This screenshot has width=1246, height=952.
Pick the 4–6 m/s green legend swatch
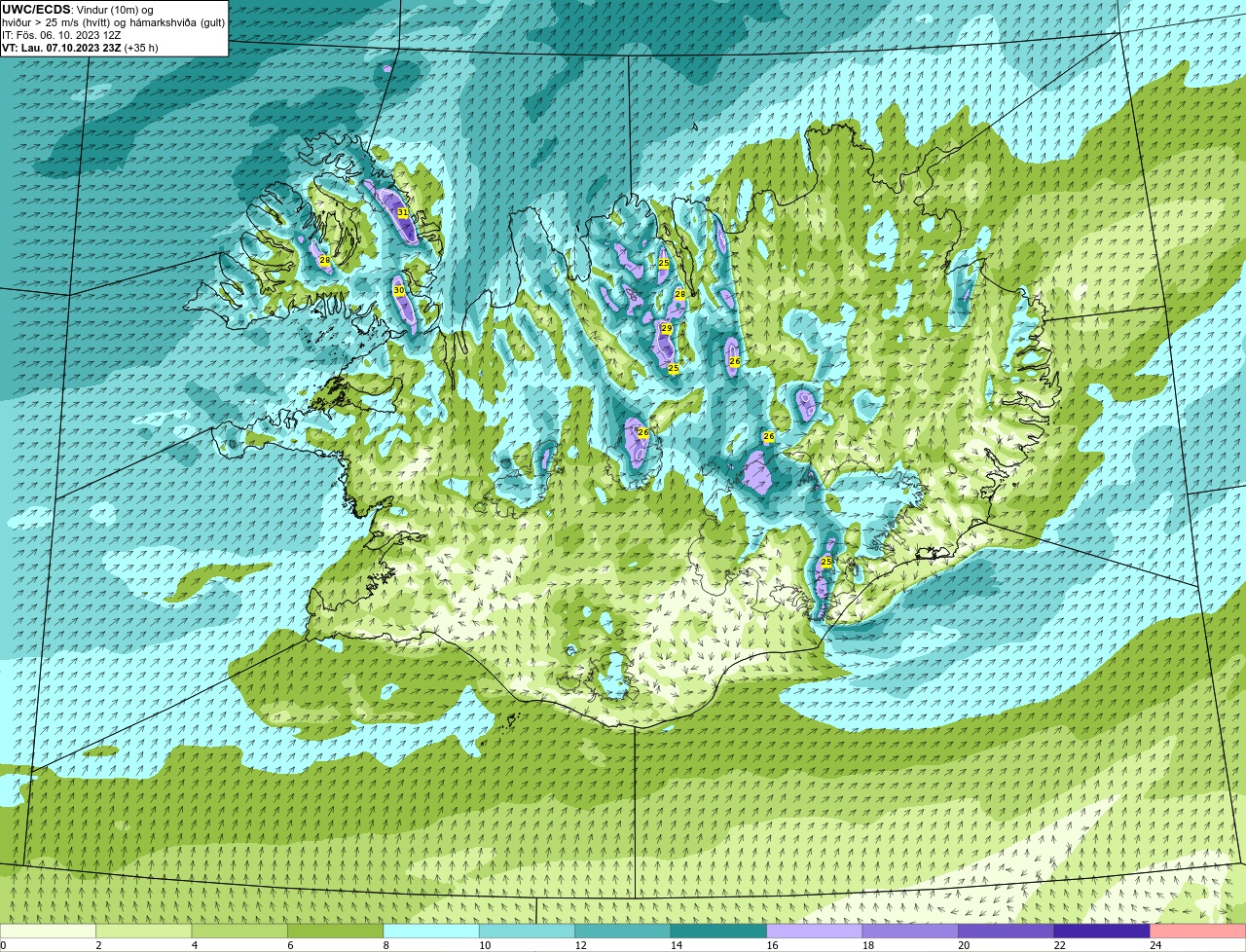click(x=240, y=931)
